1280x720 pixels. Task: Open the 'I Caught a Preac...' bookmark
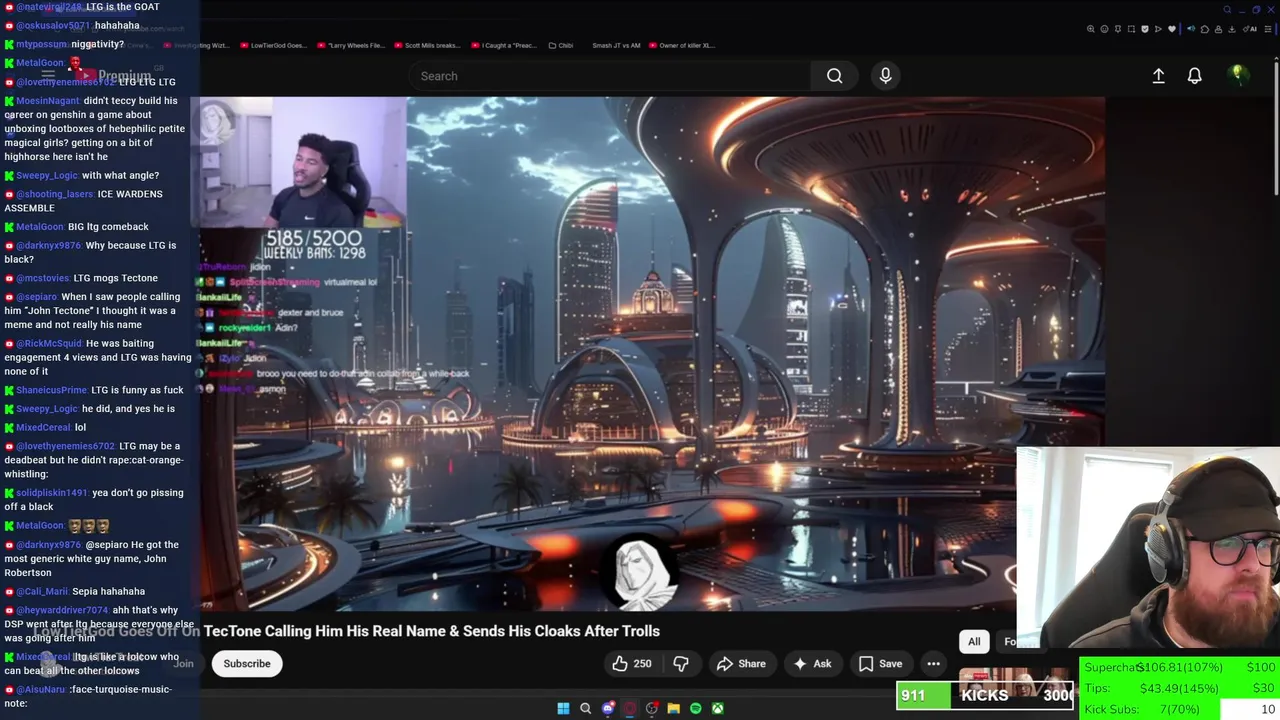[x=503, y=45]
